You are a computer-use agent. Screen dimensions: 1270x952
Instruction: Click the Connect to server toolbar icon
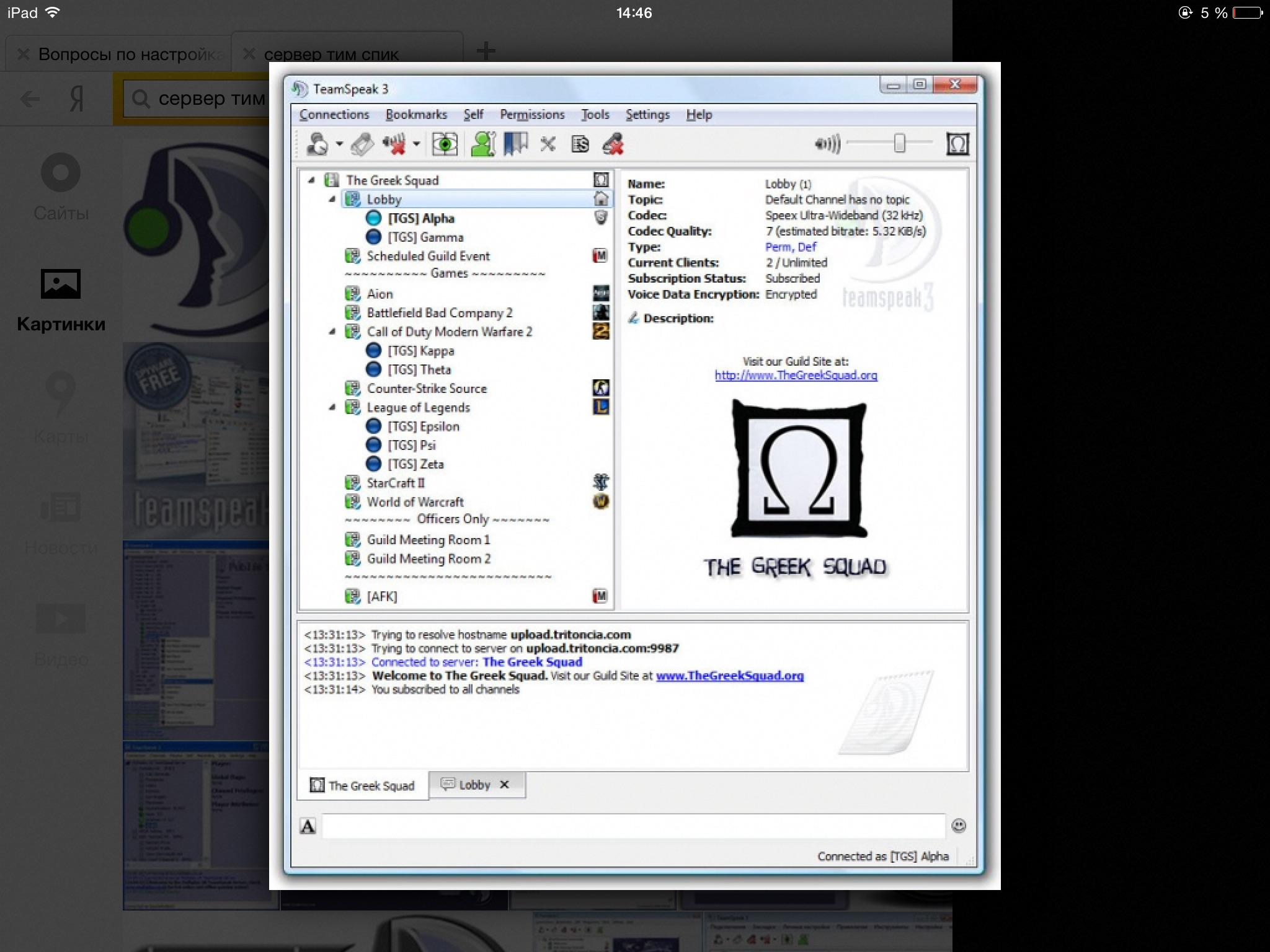317,144
